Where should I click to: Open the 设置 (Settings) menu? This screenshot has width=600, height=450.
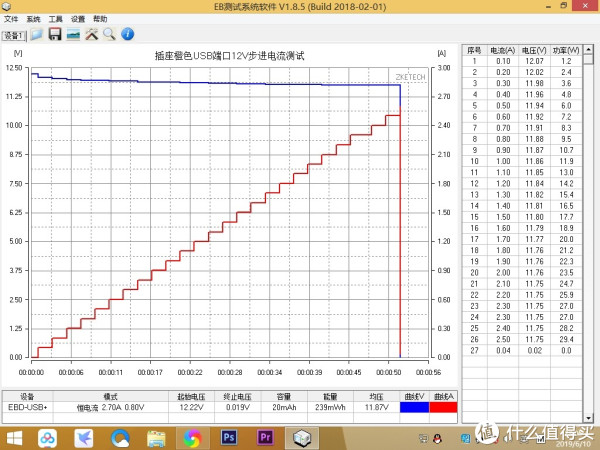pyautogui.click(x=77, y=19)
